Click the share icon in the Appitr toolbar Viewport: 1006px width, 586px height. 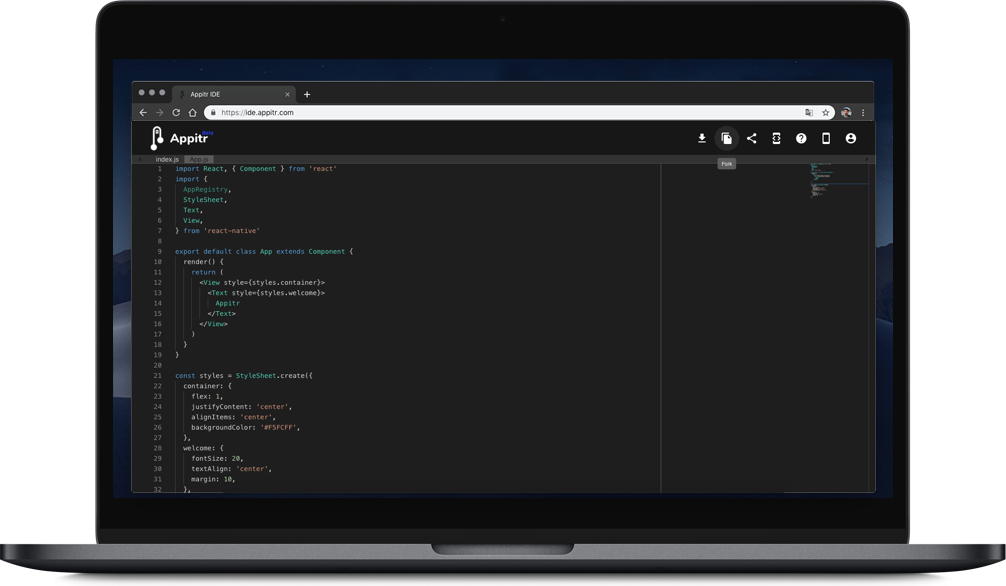tap(751, 138)
